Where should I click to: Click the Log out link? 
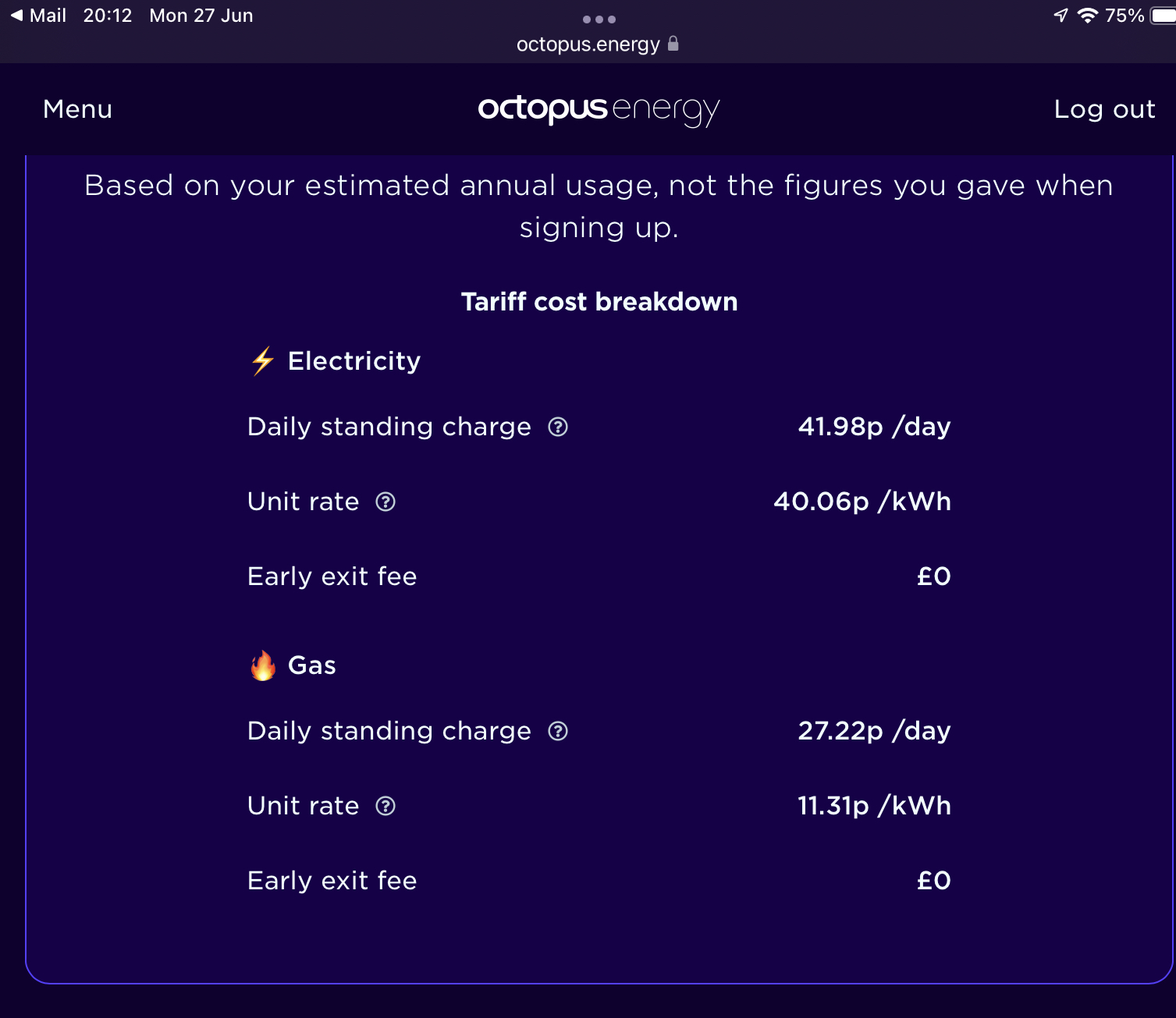point(1104,109)
